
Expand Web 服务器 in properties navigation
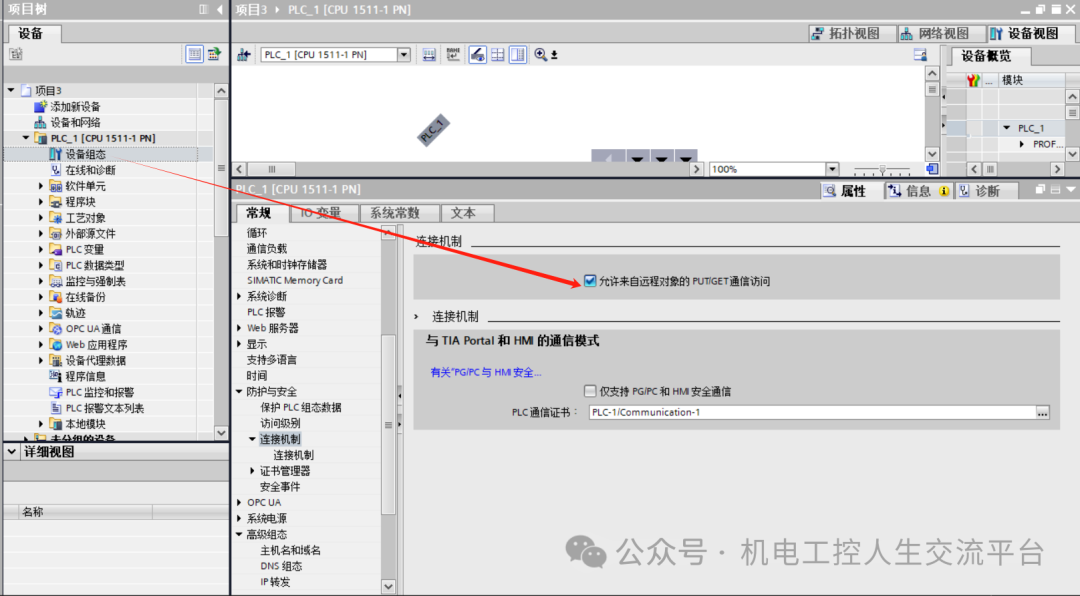pyautogui.click(x=239, y=328)
